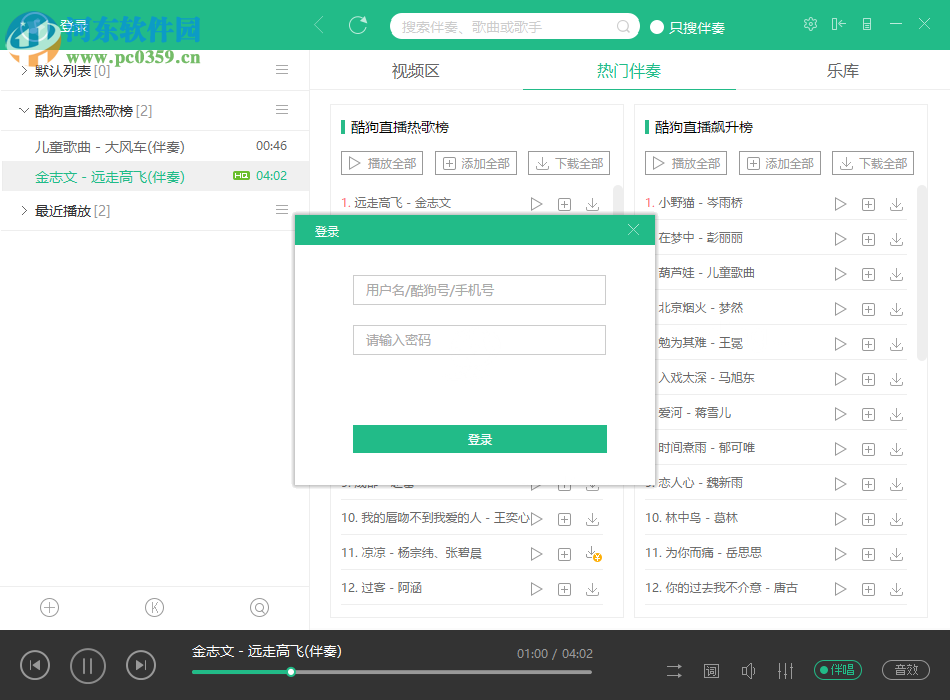
Task: Switch to mini player mode
Action: (x=840, y=23)
